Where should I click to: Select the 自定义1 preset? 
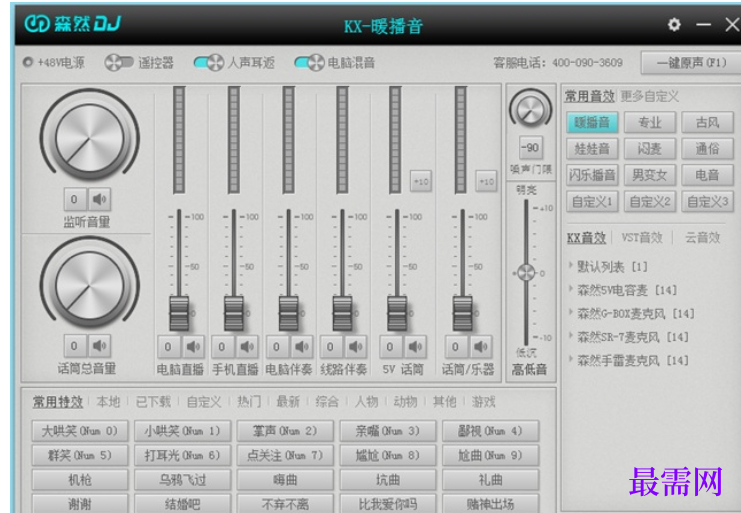pos(592,202)
